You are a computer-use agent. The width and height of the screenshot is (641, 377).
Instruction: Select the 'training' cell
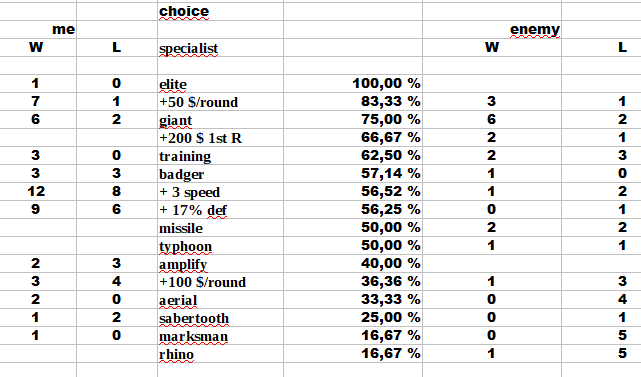pos(220,155)
